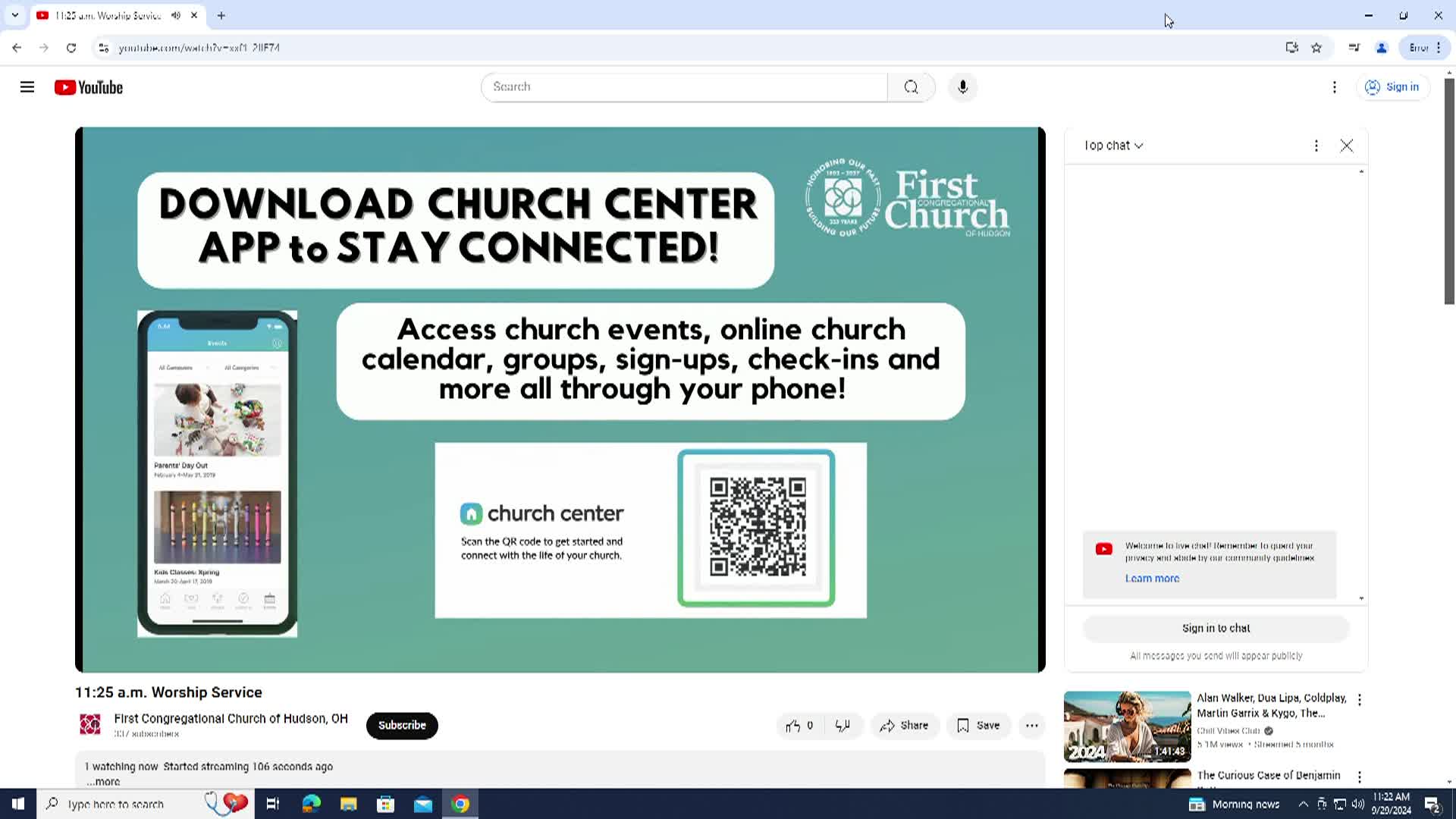
Task: Open Microsoft Store from taskbar
Action: [x=386, y=804]
